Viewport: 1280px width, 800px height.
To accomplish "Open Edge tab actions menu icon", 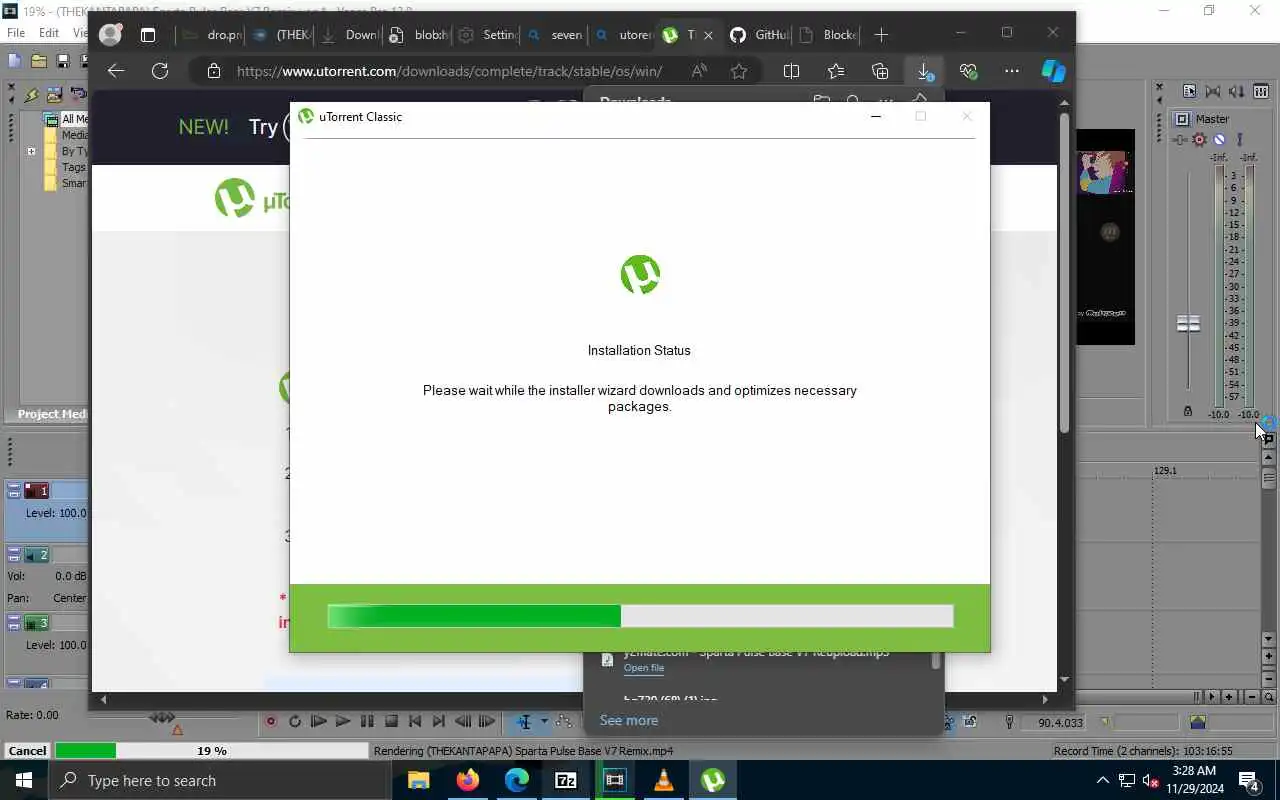I will pyautogui.click(x=148, y=35).
